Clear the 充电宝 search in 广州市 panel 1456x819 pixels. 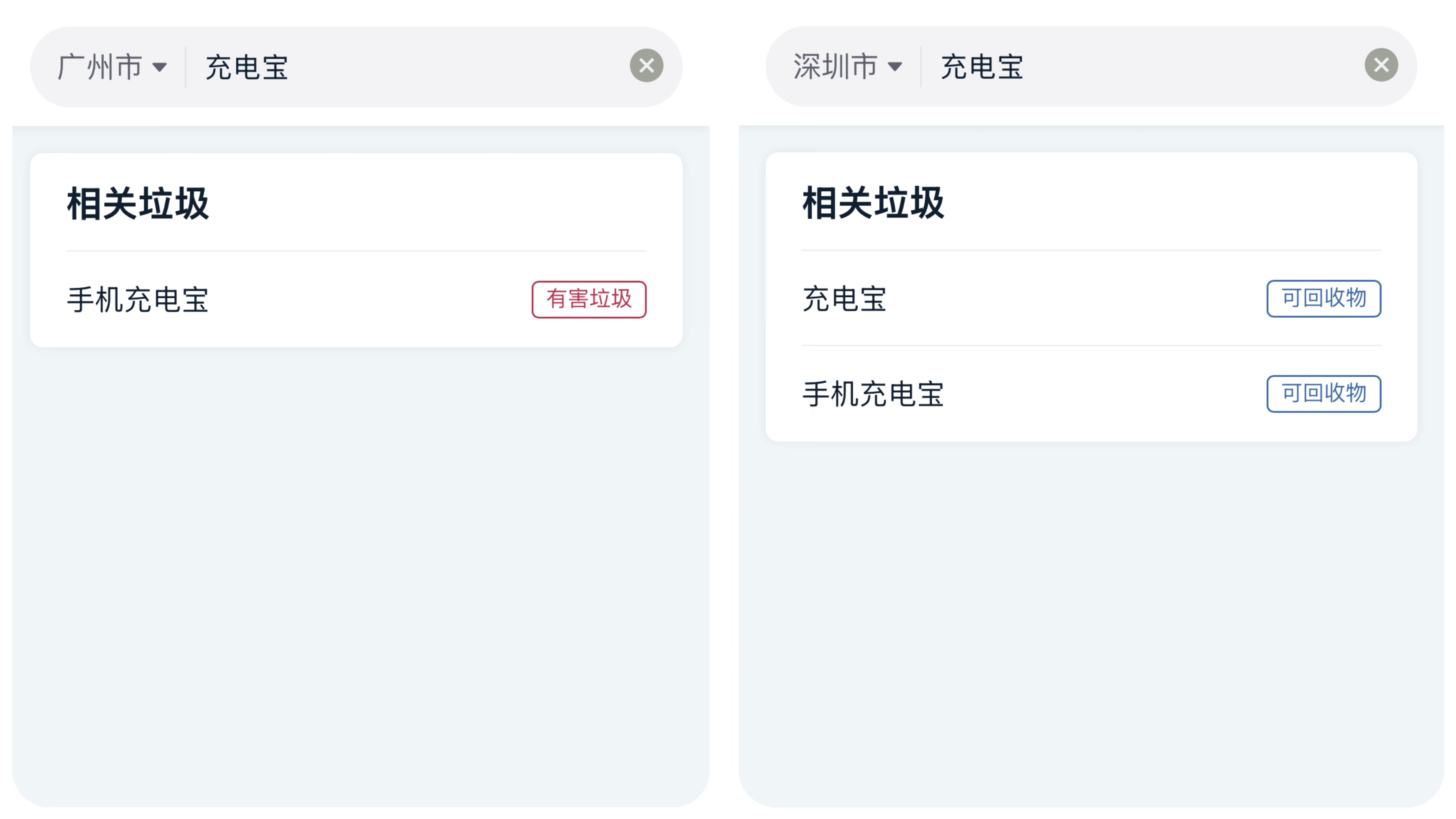[x=646, y=66]
